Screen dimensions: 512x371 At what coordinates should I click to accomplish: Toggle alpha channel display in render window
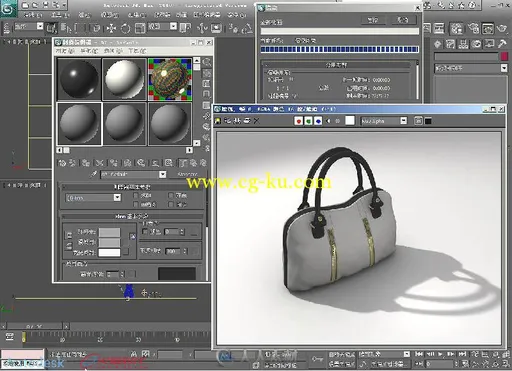pyautogui.click(x=328, y=121)
